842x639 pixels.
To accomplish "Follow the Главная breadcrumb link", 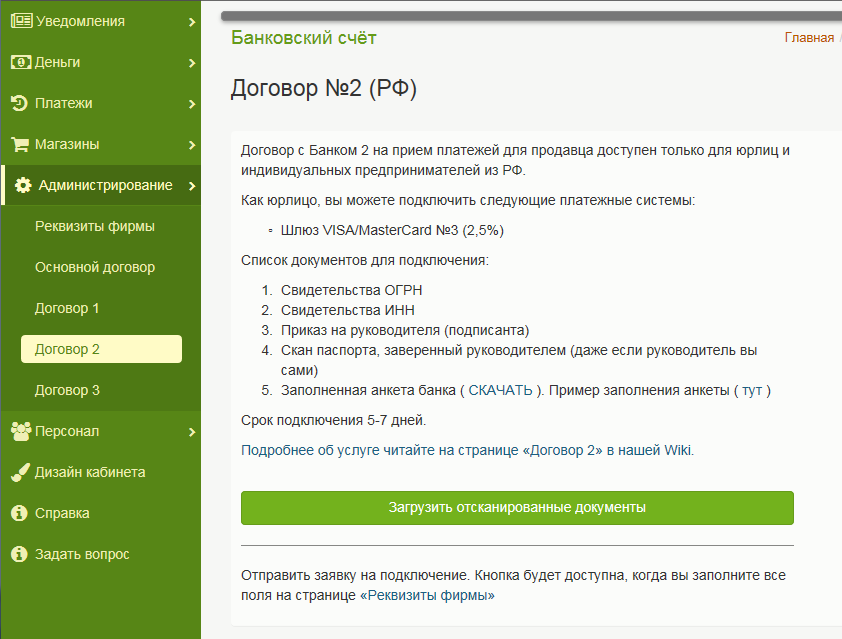I will click(x=808, y=38).
